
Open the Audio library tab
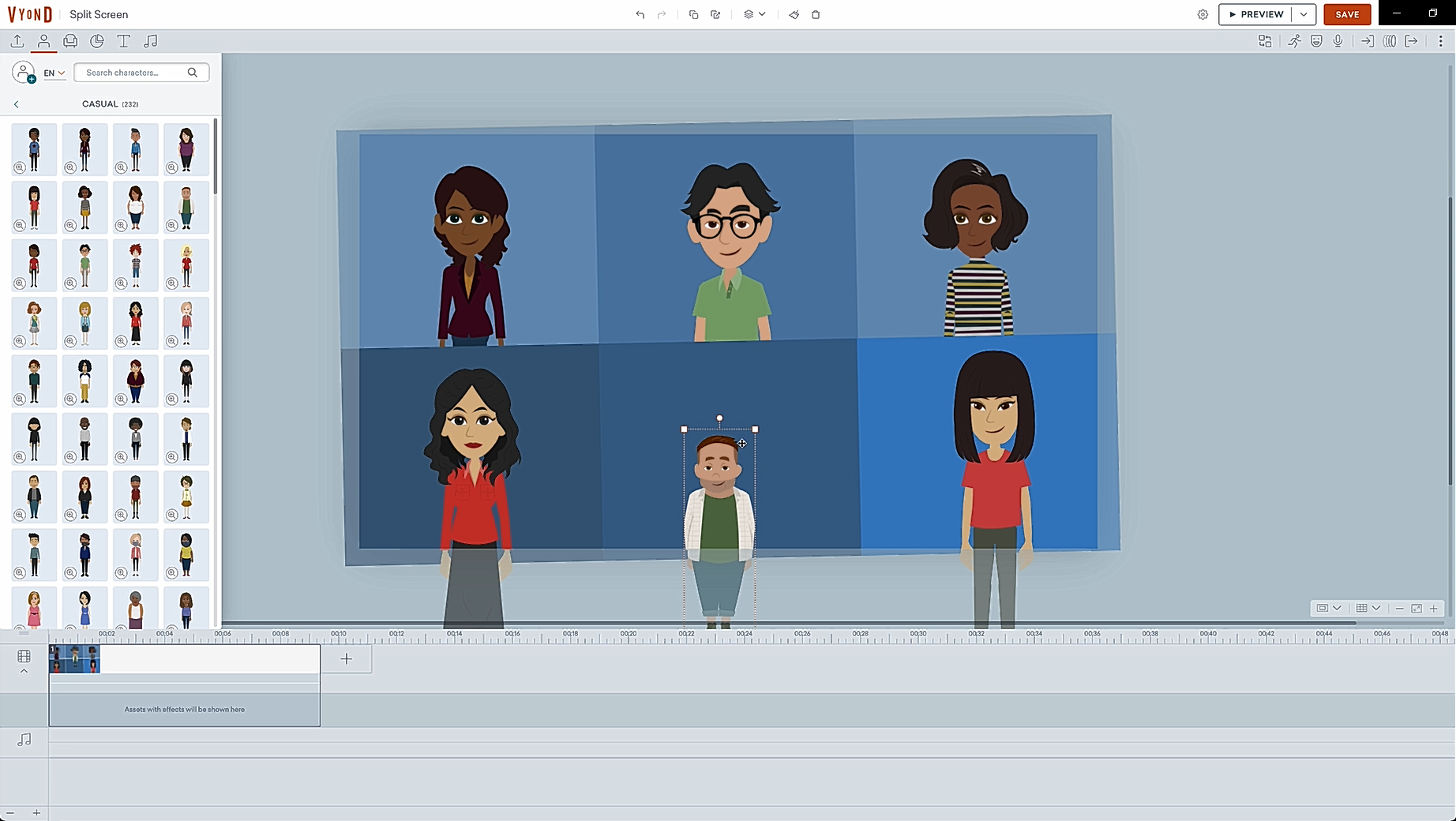[x=150, y=41]
